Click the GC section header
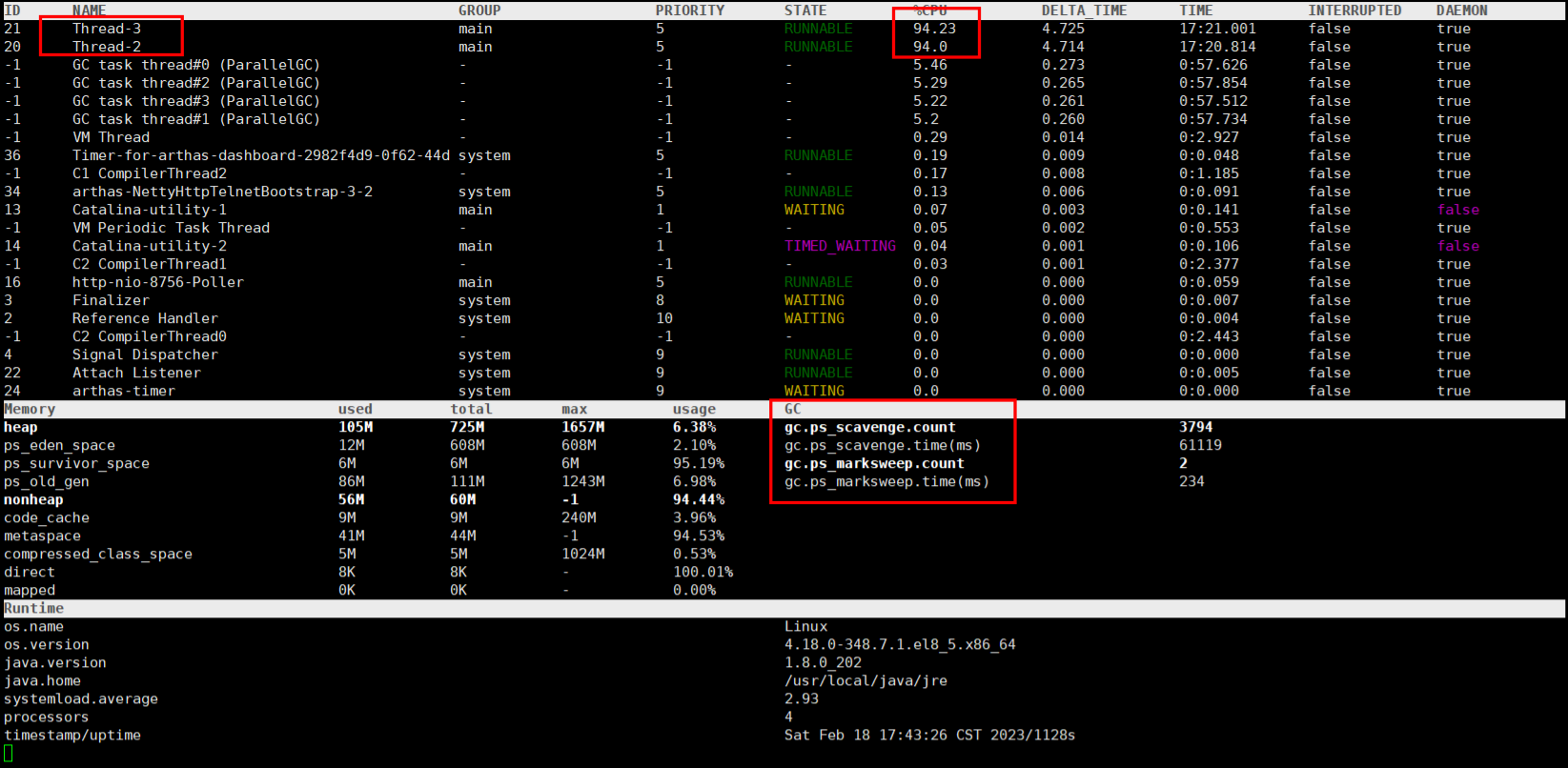Image resolution: width=1568 pixels, height=768 pixels. coord(793,409)
